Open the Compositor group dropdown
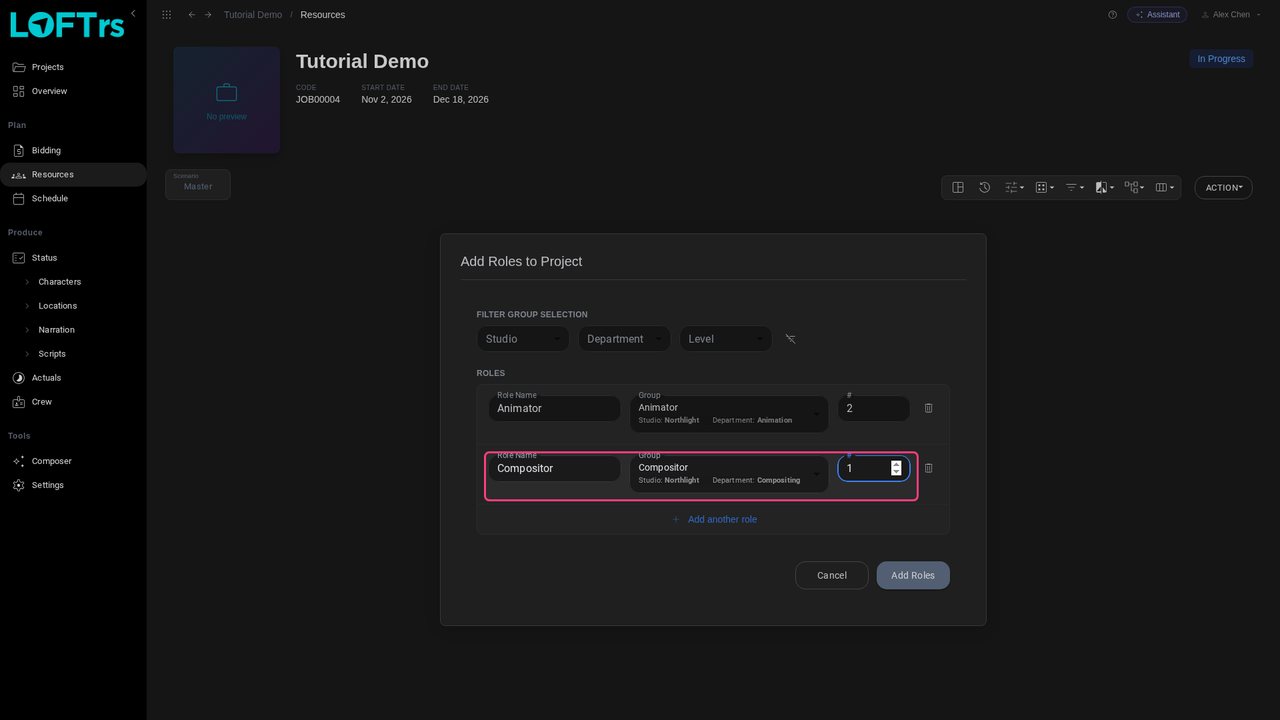The width and height of the screenshot is (1280, 720). (x=729, y=474)
